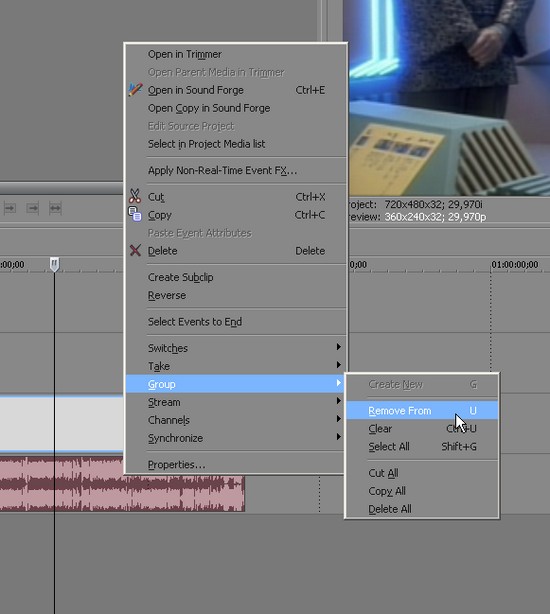
Task: Click the selected video event on timeline
Action: [61, 424]
